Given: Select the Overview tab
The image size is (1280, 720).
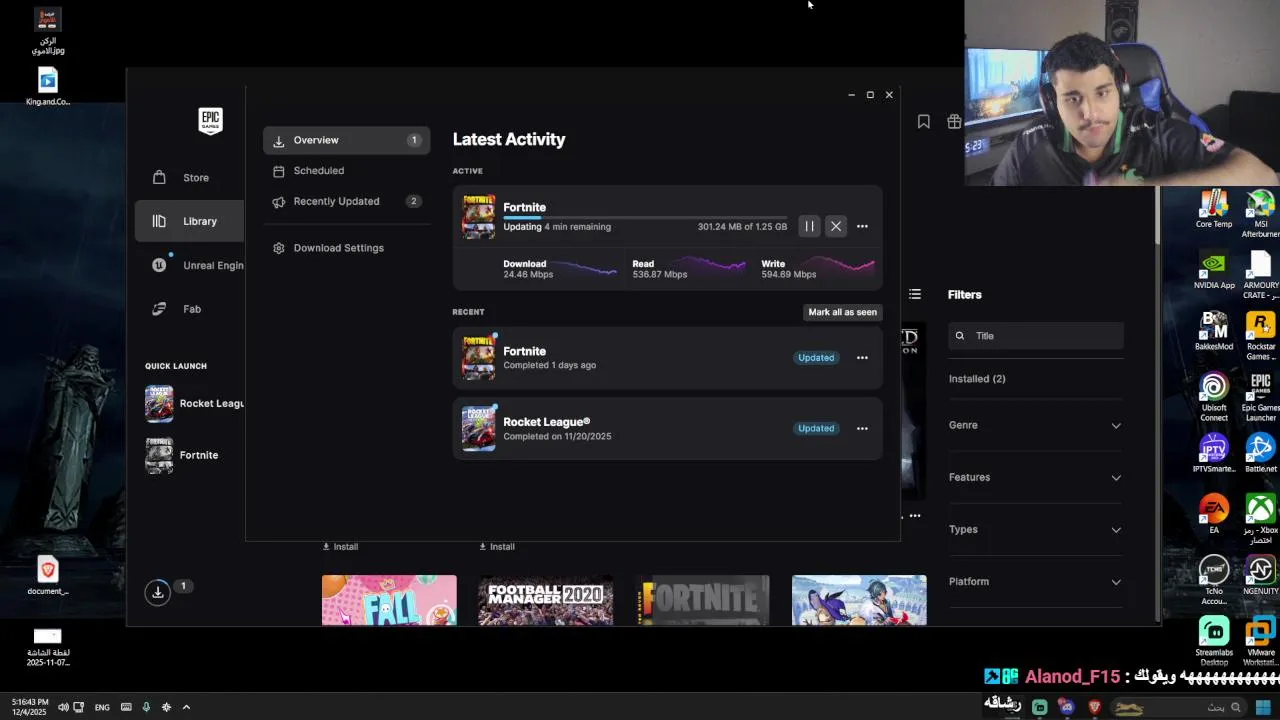Looking at the screenshot, I should [346, 140].
